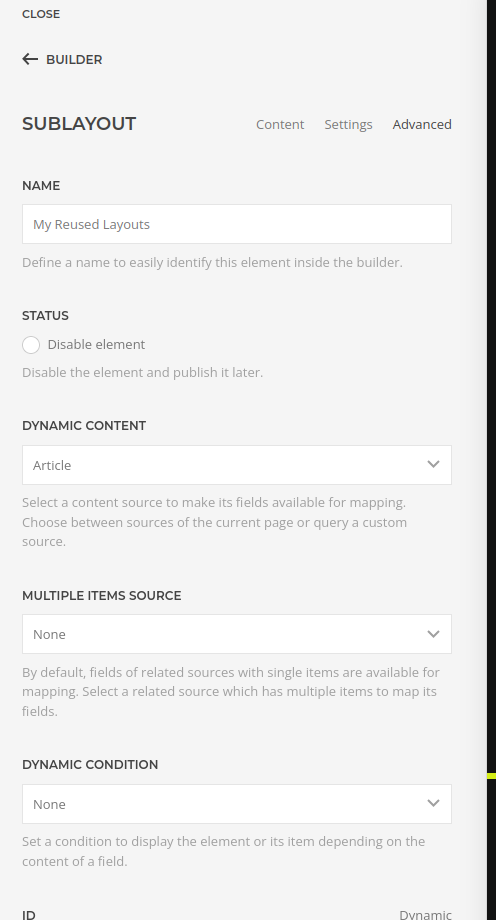Click the Dynamic link beside the ID field
Image resolution: width=496 pixels, height=920 pixels.
(426, 914)
